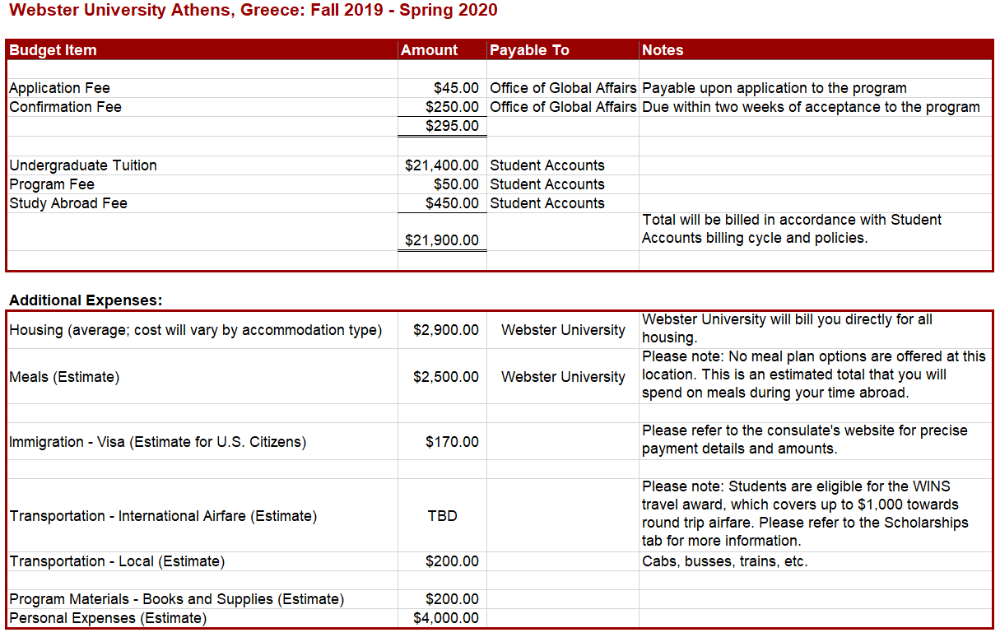Viewport: 1000px width, 632px height.
Task: Select the Immigration - Visa $170.00 cell
Action: pos(452,442)
